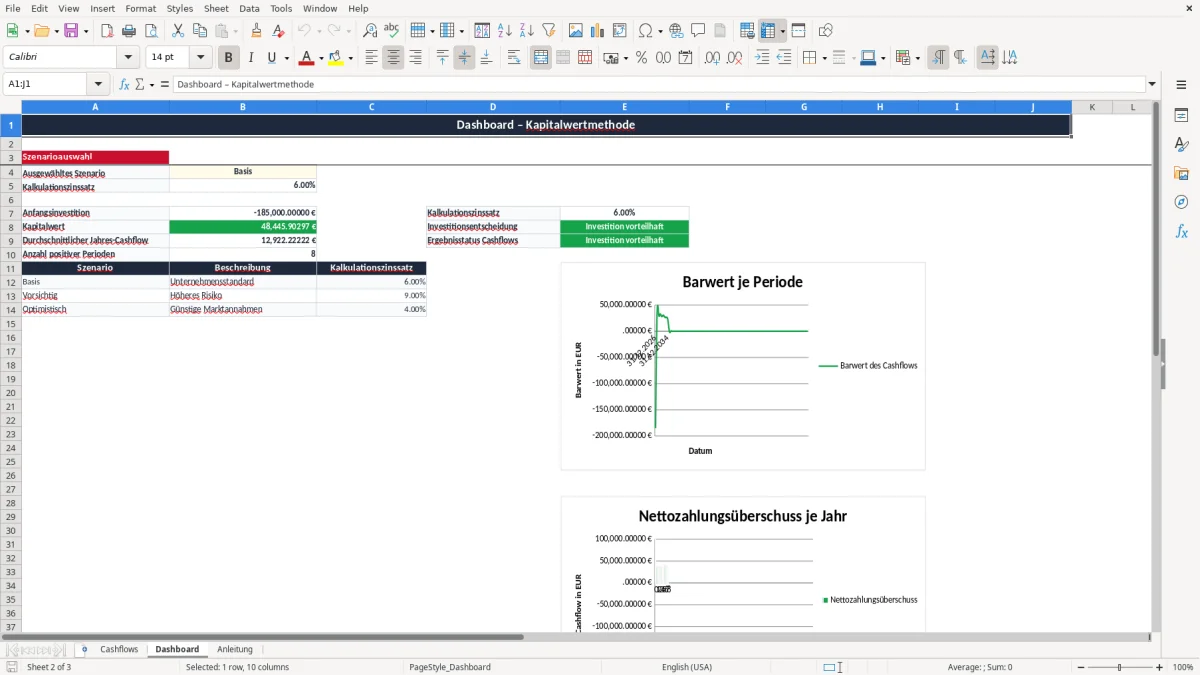Apply the red font color
The height and width of the screenshot is (675, 1200).
pyautogui.click(x=307, y=58)
